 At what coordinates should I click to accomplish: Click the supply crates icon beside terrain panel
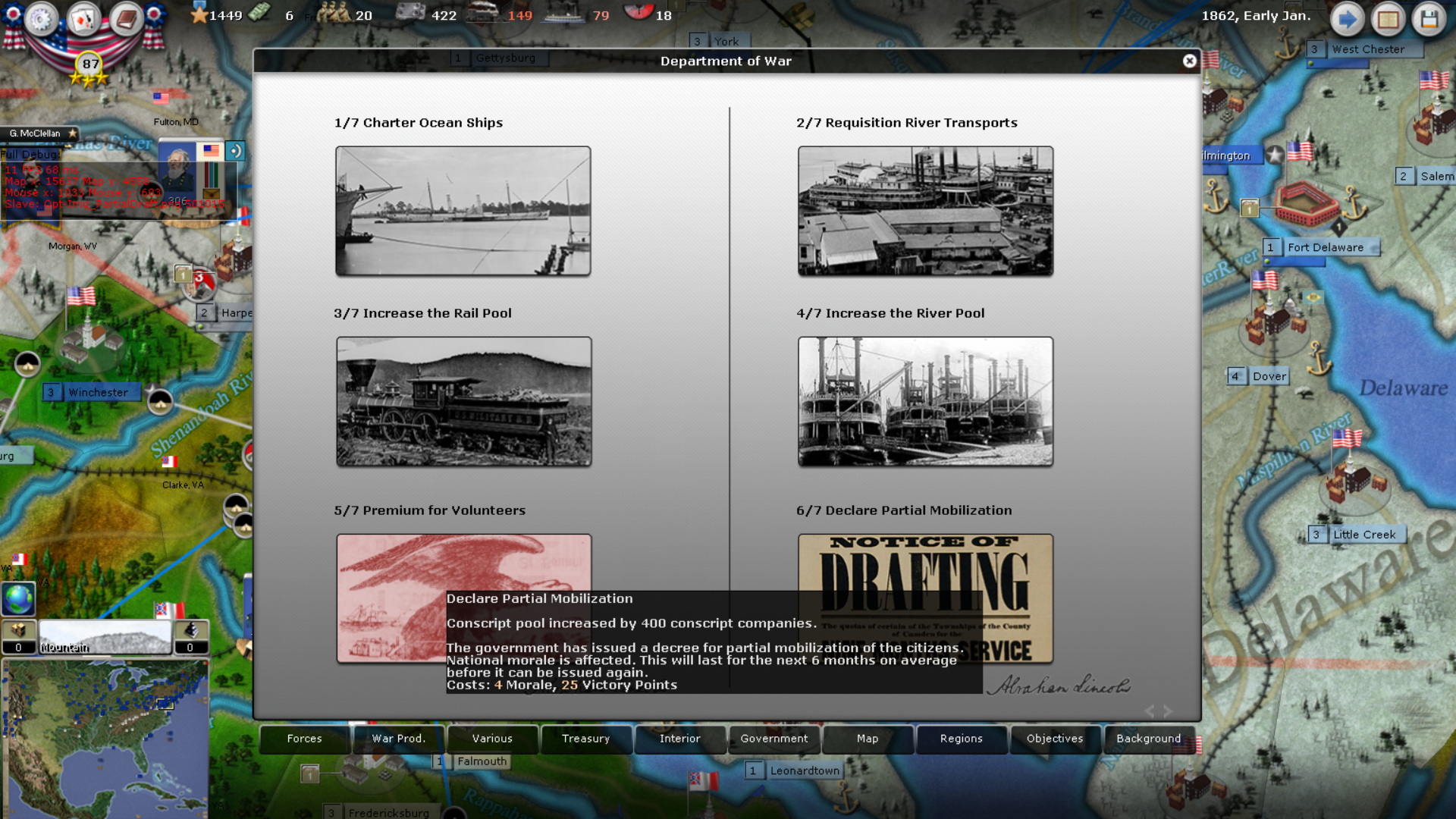[x=18, y=636]
